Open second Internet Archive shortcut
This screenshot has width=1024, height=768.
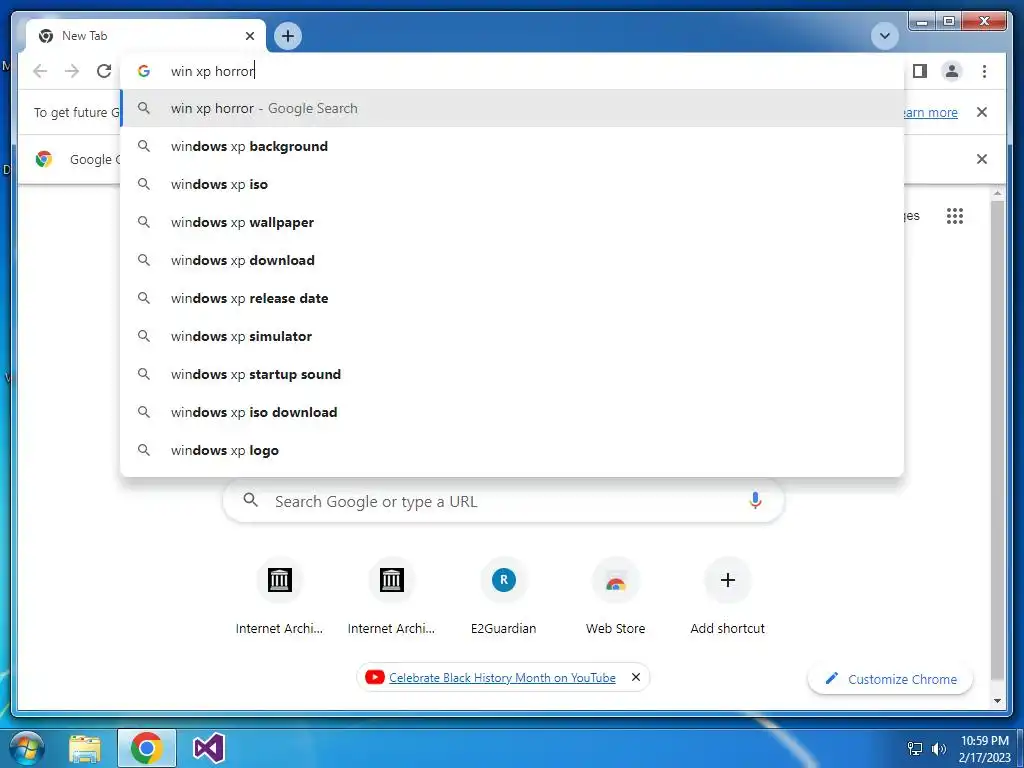(x=391, y=597)
